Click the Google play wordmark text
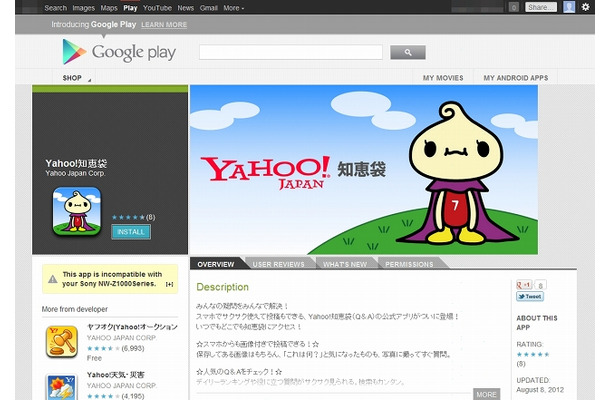610x400 pixels. (x=134, y=53)
